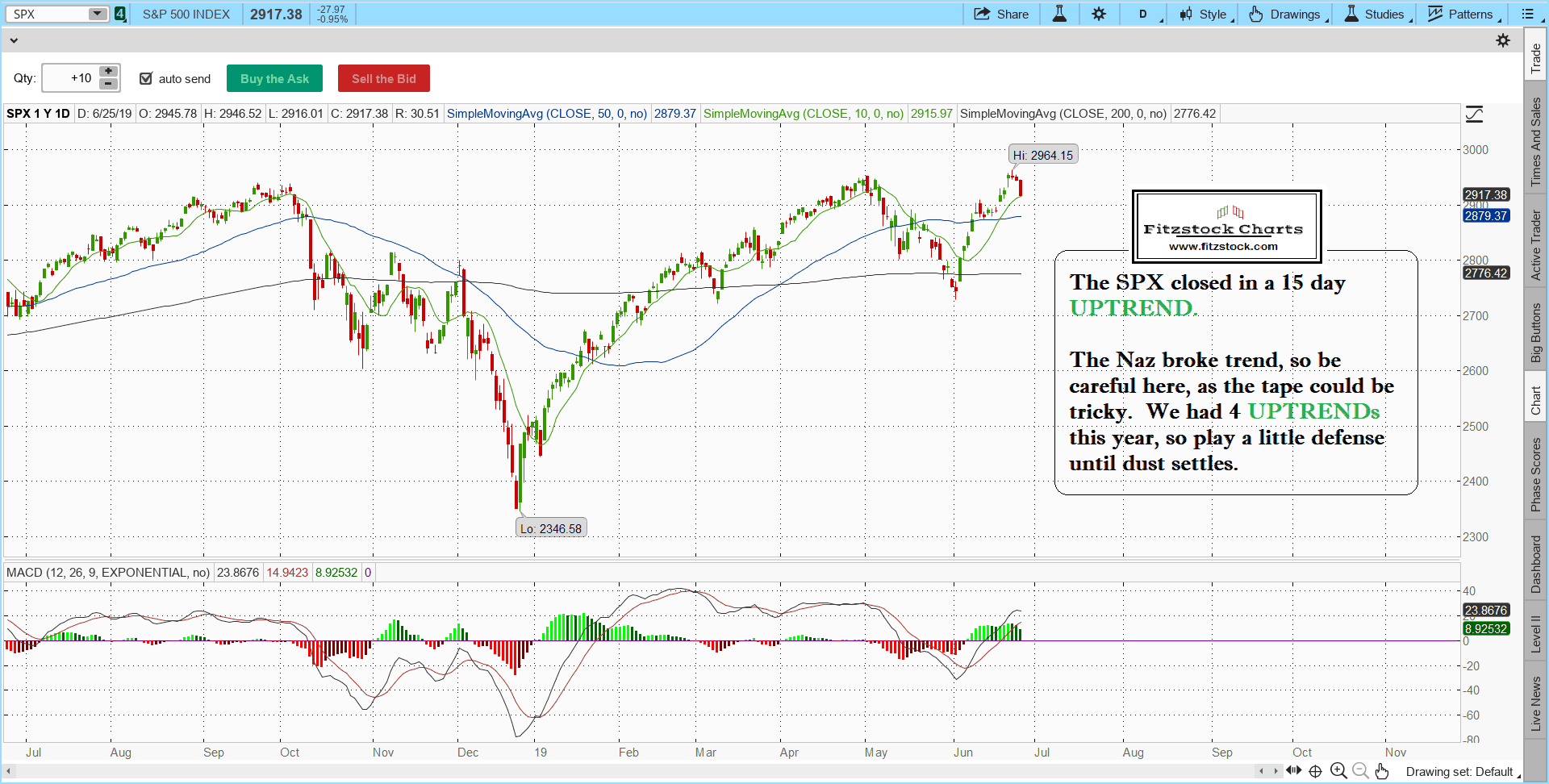Click the Buy the Ask button
Image resolution: width=1549 pixels, height=784 pixels.
tap(274, 78)
